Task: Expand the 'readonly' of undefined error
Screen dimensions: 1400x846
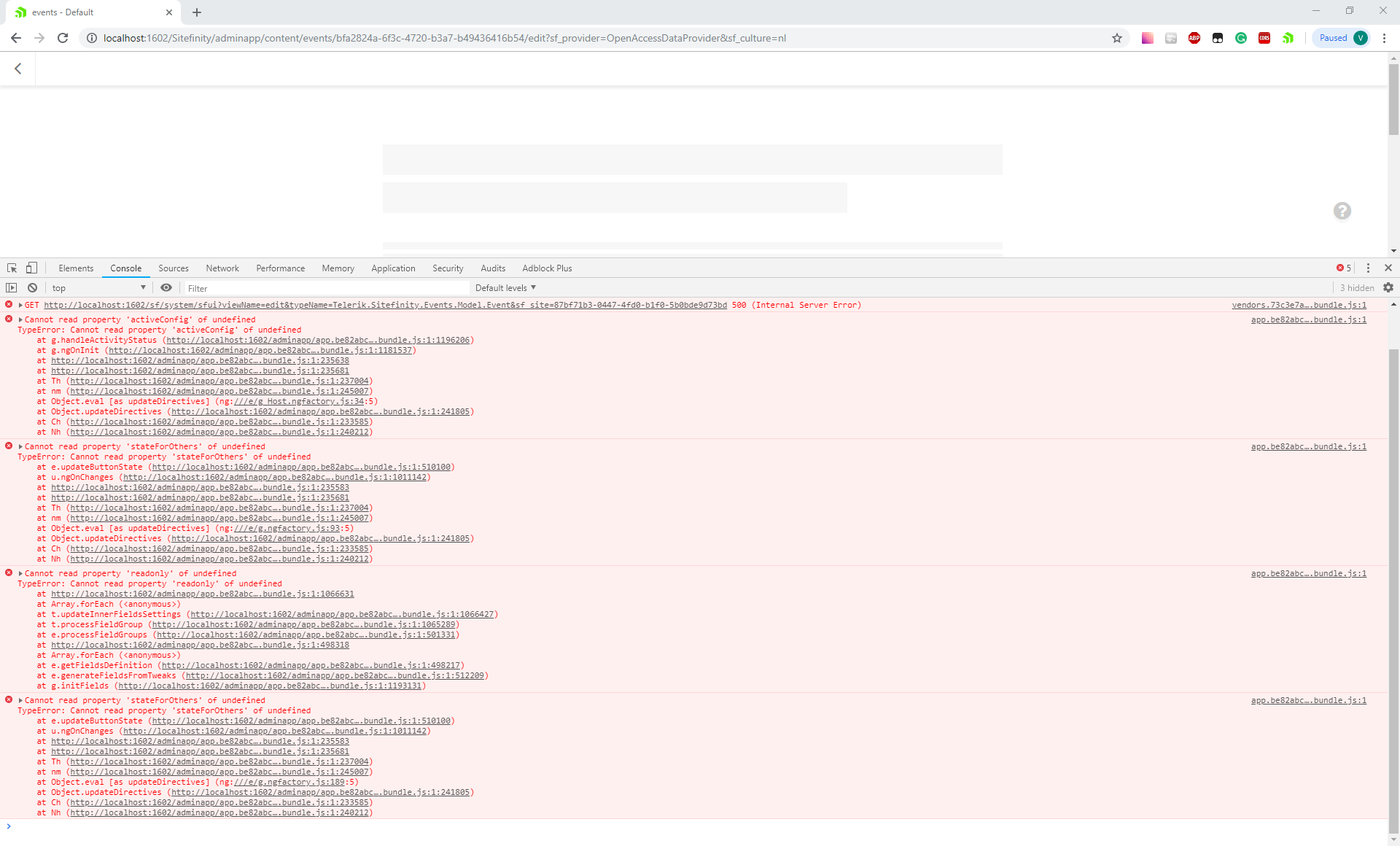Action: [x=20, y=573]
